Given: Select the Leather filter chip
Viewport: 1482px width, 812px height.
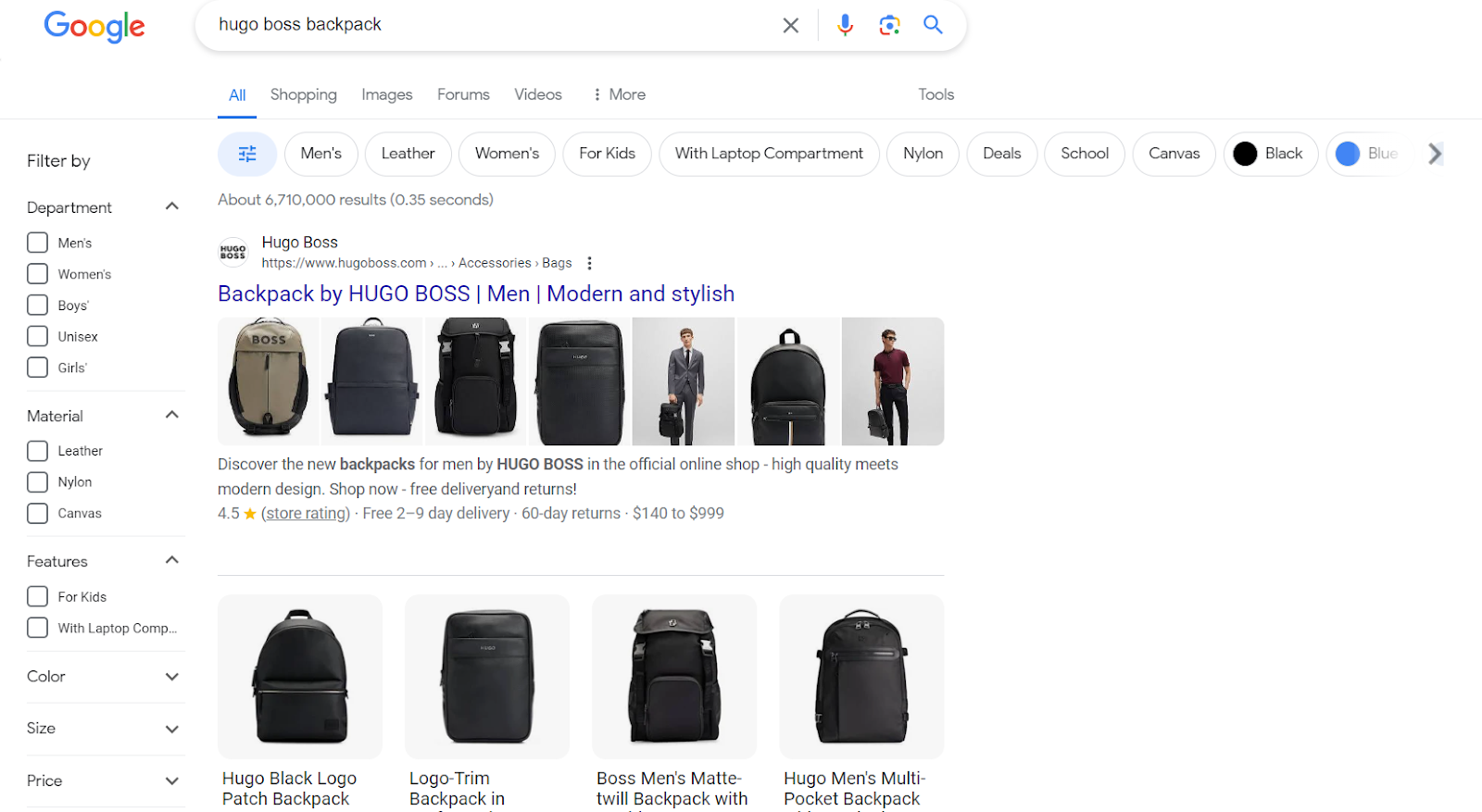Looking at the screenshot, I should coord(408,154).
